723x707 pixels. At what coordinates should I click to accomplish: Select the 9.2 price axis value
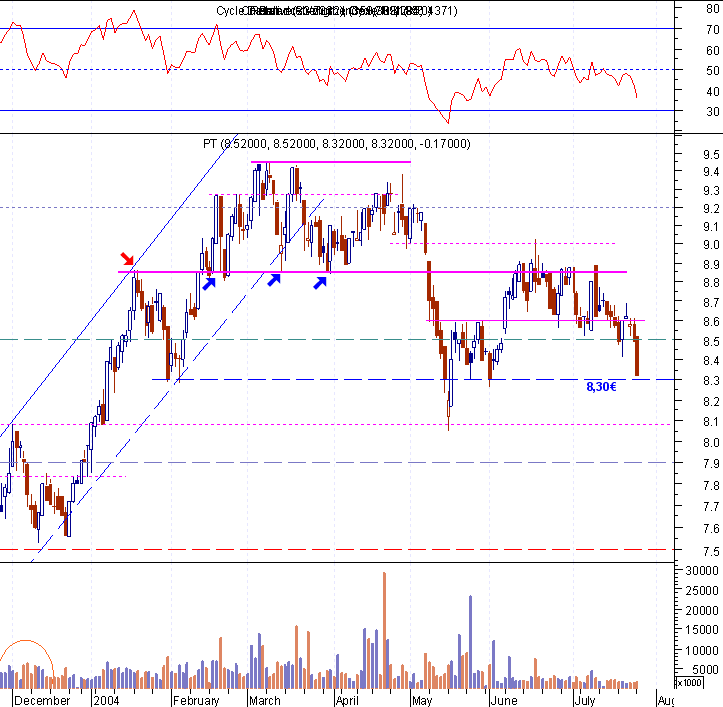(711, 208)
